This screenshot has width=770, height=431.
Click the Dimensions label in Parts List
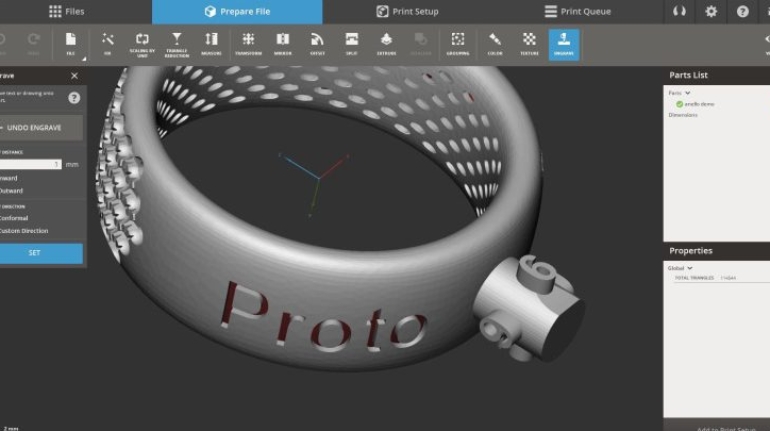pos(683,115)
